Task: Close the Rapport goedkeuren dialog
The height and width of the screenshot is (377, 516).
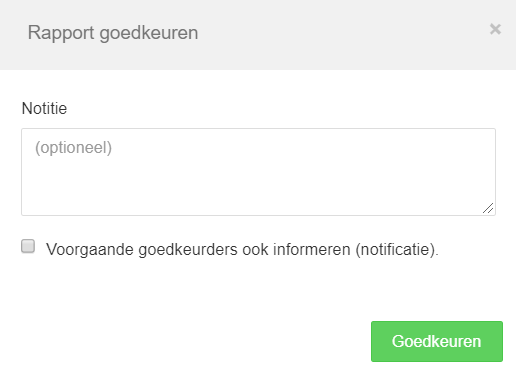Action: (x=495, y=29)
